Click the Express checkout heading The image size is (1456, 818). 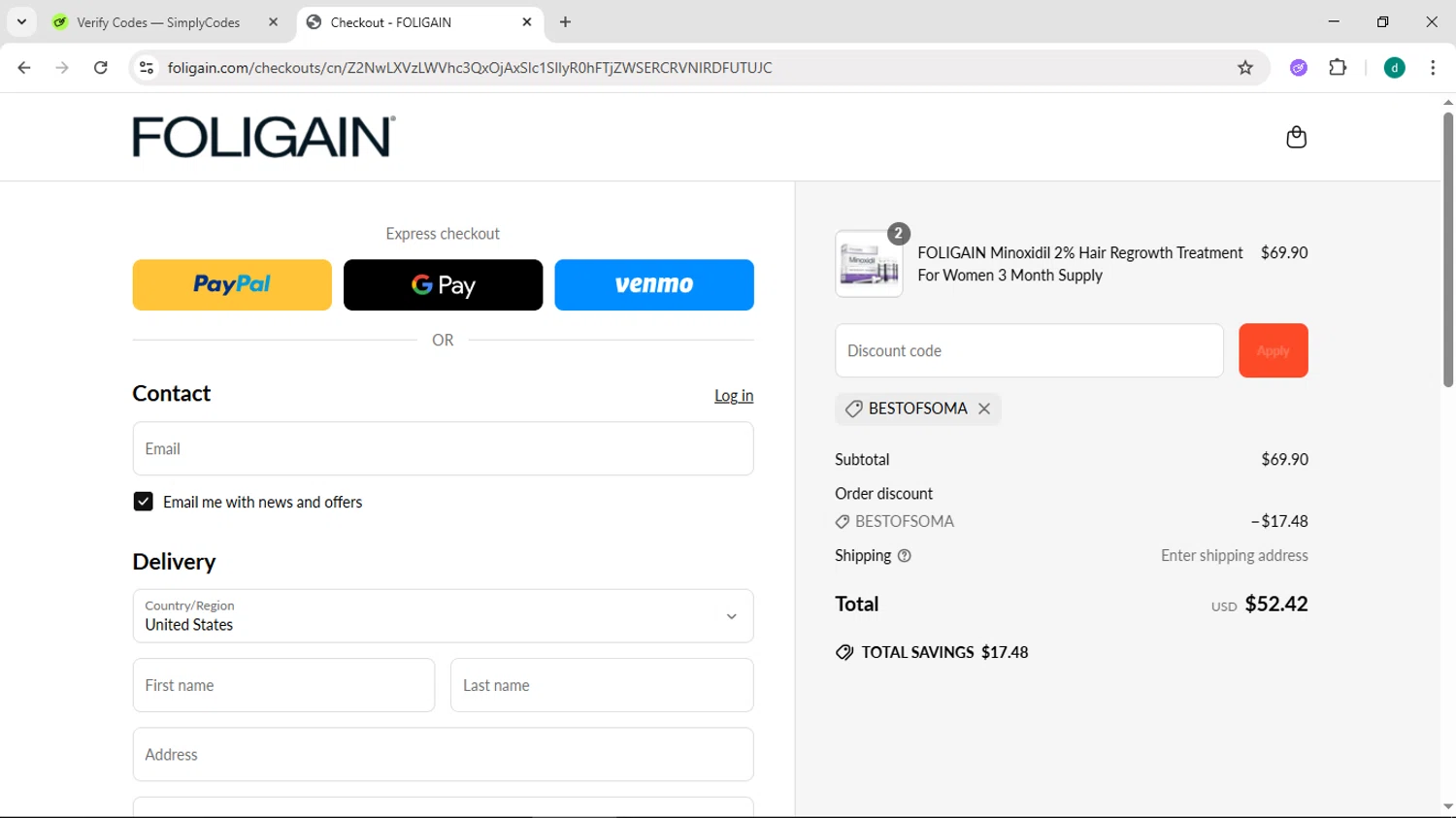pos(443,234)
